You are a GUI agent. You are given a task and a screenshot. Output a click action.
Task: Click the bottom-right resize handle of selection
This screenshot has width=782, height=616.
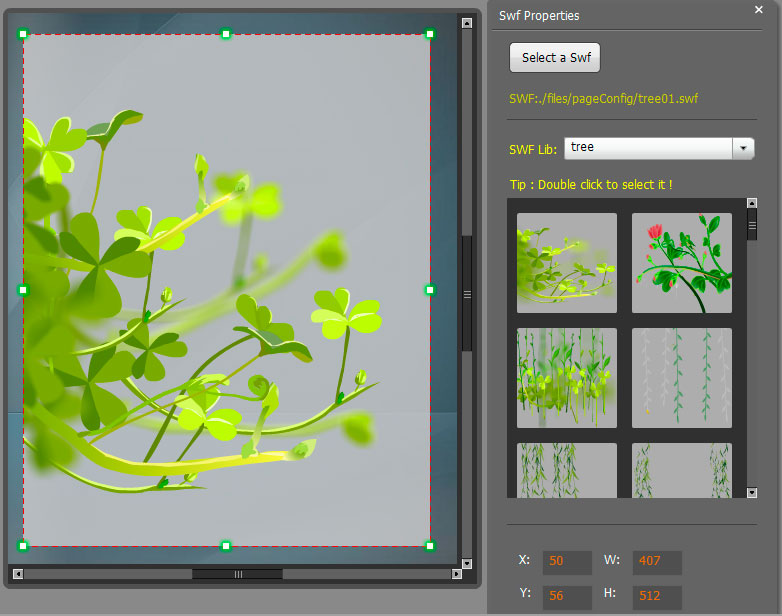pos(430,546)
